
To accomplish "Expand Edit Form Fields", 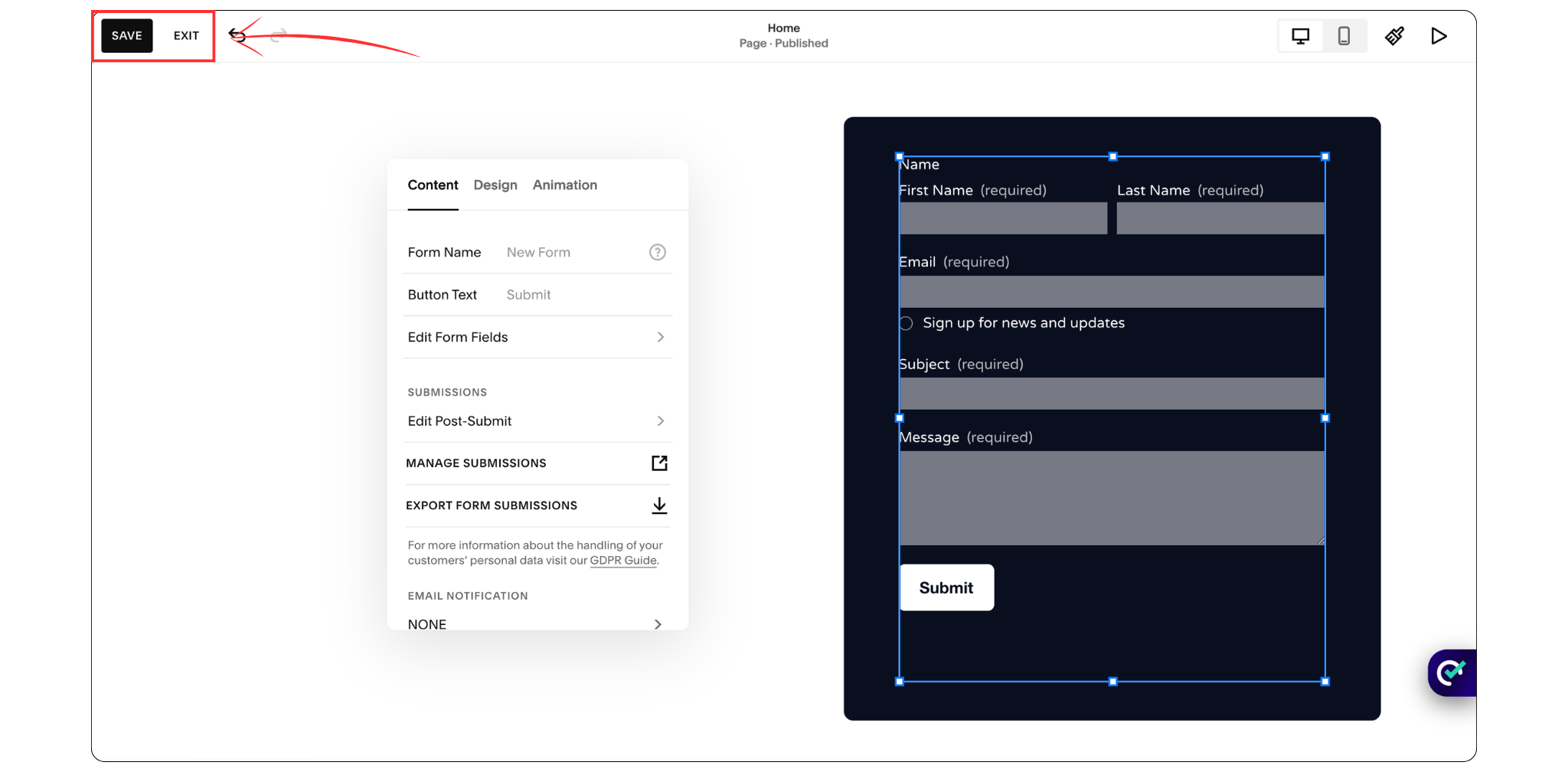I will (x=537, y=337).
